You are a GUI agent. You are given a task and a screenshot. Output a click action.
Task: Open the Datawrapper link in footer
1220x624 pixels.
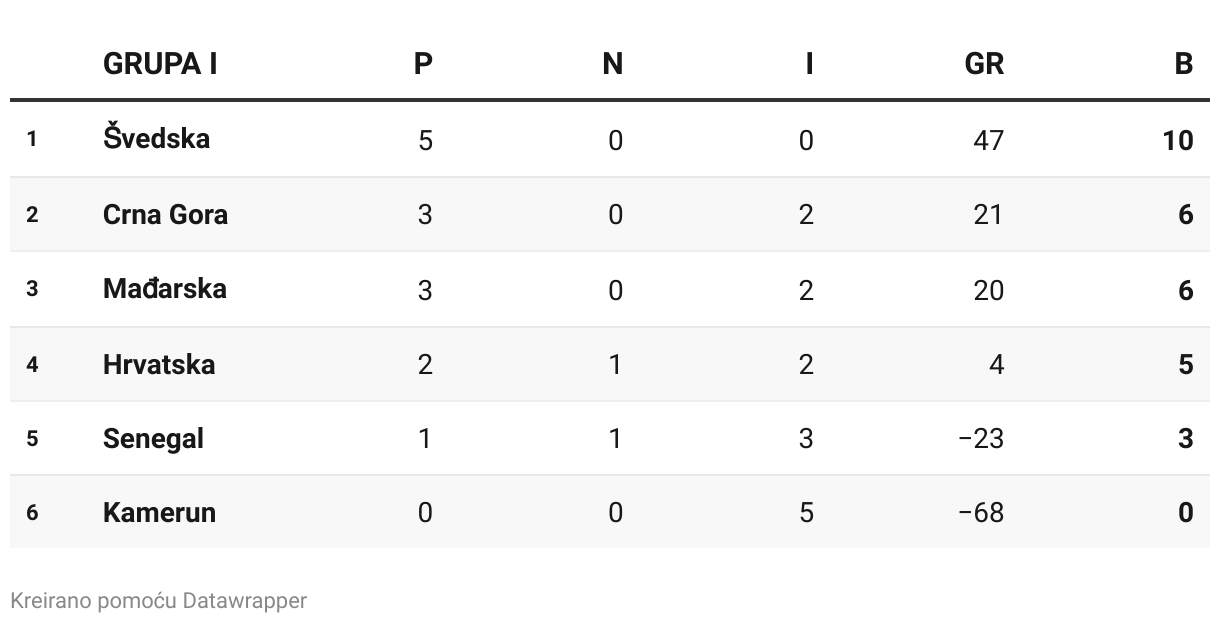pyautogui.click(x=244, y=601)
